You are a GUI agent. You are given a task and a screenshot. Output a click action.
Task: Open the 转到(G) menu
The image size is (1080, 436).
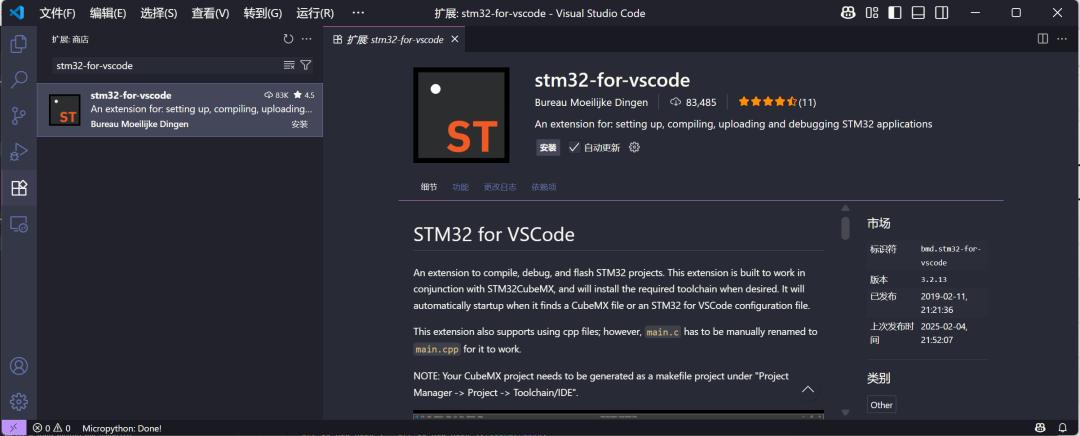coord(263,13)
